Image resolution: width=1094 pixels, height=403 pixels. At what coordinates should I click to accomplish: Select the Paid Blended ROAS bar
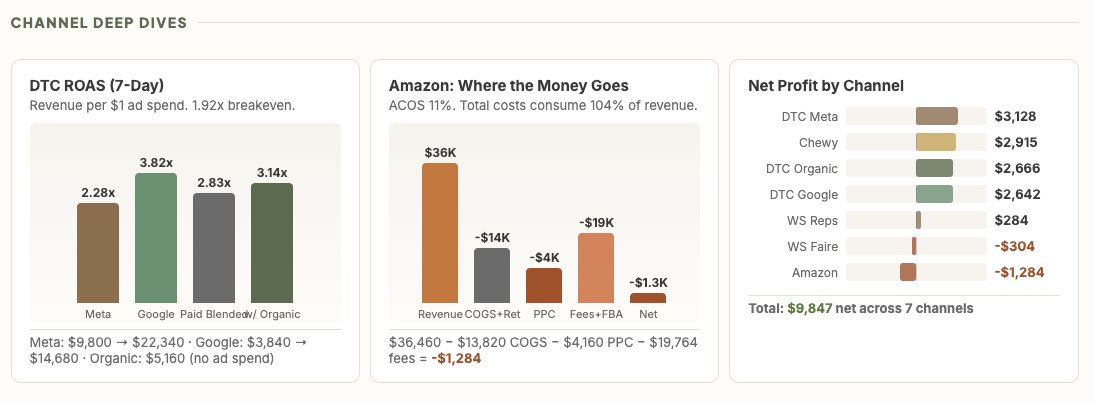213,248
